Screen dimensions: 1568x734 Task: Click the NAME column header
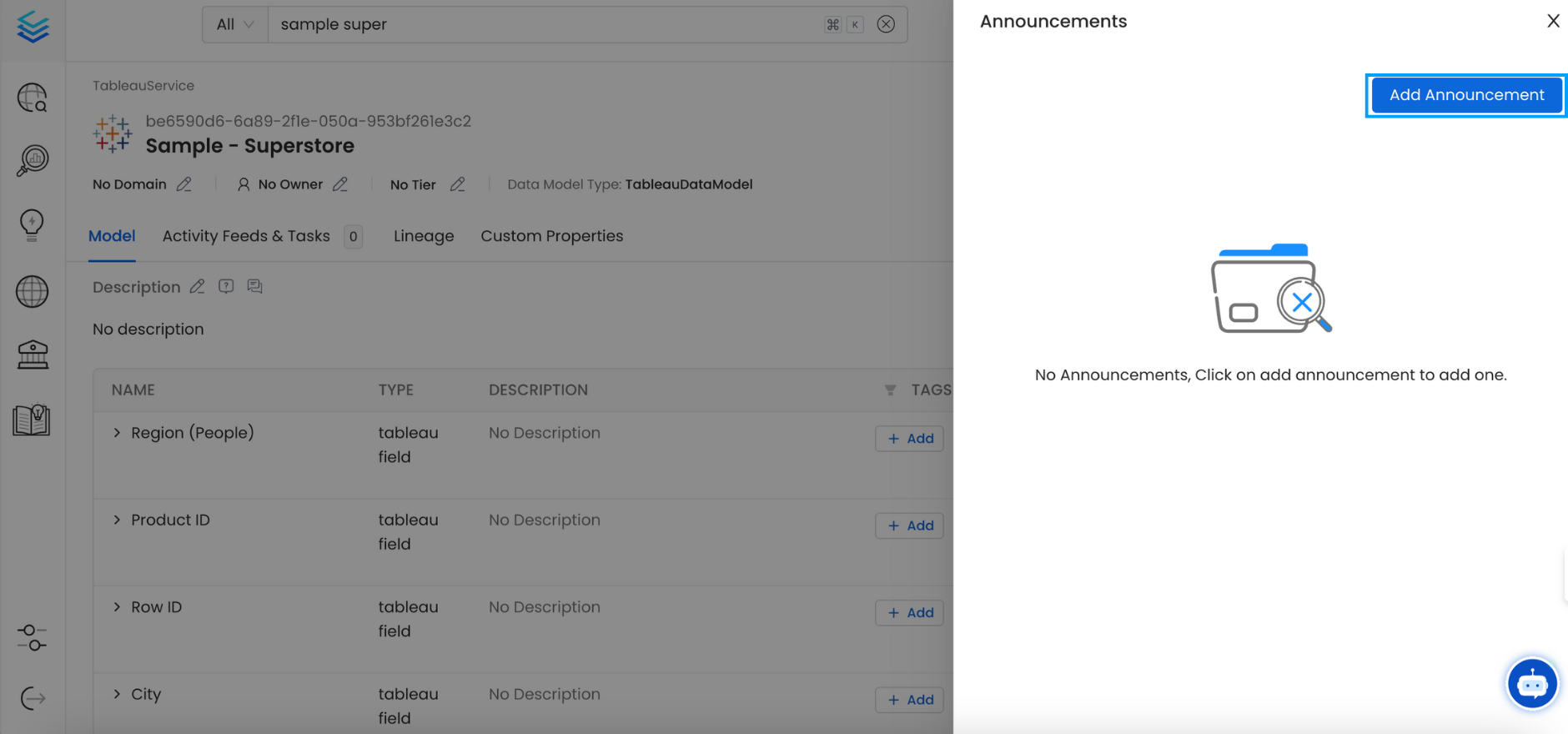[133, 390]
